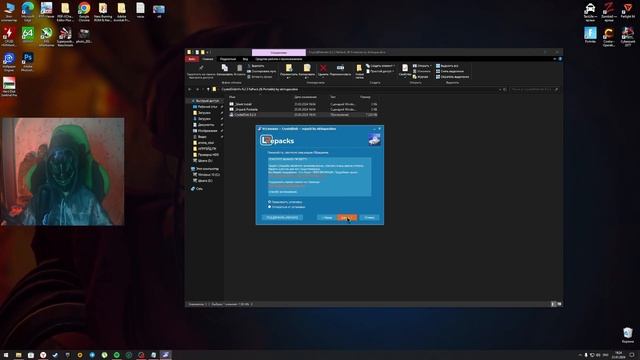Open the Recycle Bin on the desktop
This screenshot has height=360, width=640.
(628, 335)
